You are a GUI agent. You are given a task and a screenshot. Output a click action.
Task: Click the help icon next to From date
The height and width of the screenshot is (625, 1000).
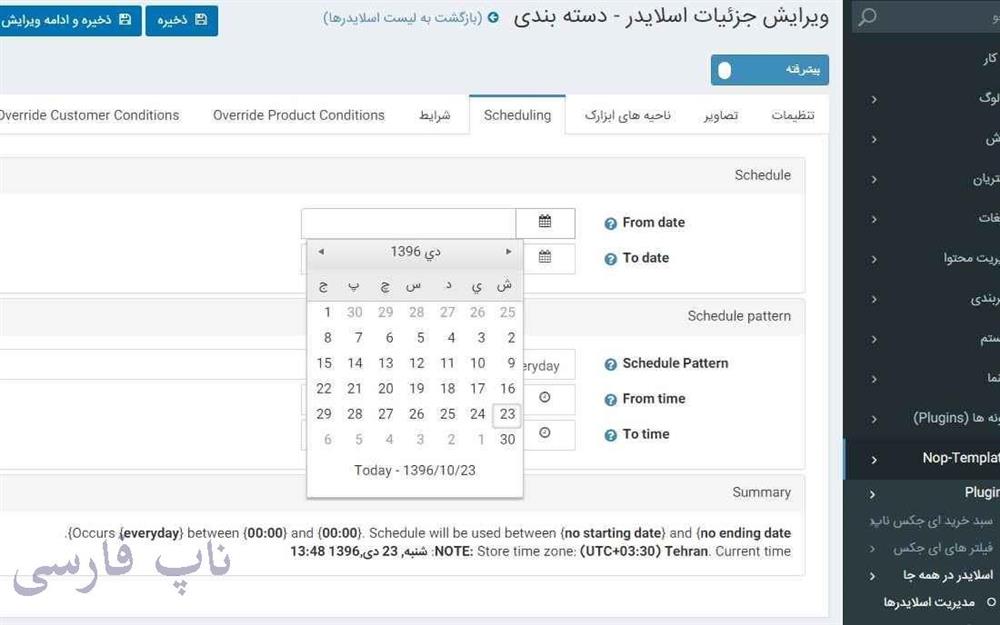[609, 222]
